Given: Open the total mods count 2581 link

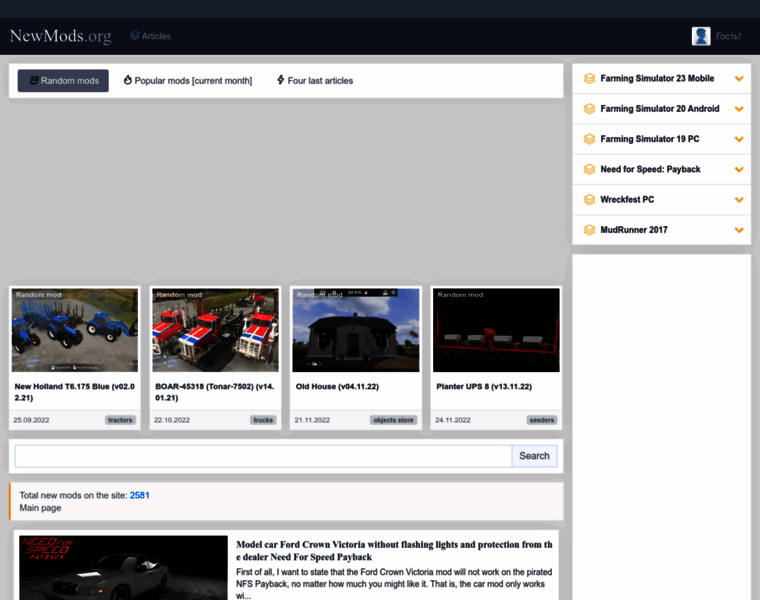Looking at the screenshot, I should coord(139,495).
